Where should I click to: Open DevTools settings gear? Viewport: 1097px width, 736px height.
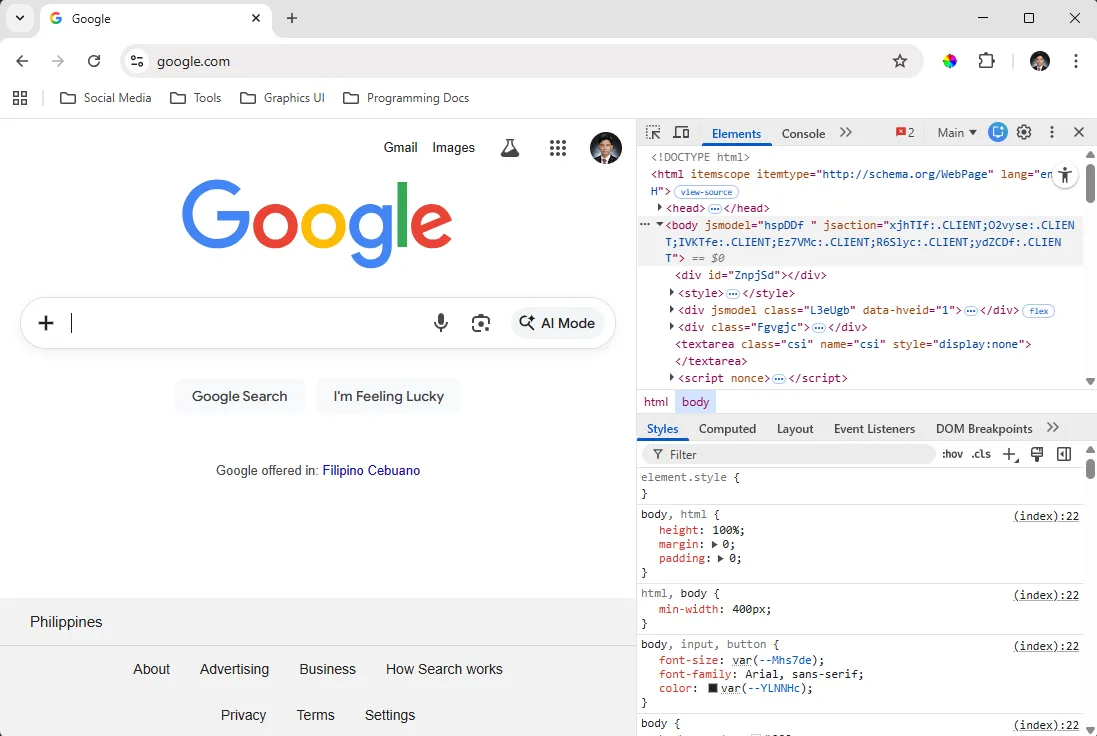pyautogui.click(x=1024, y=132)
